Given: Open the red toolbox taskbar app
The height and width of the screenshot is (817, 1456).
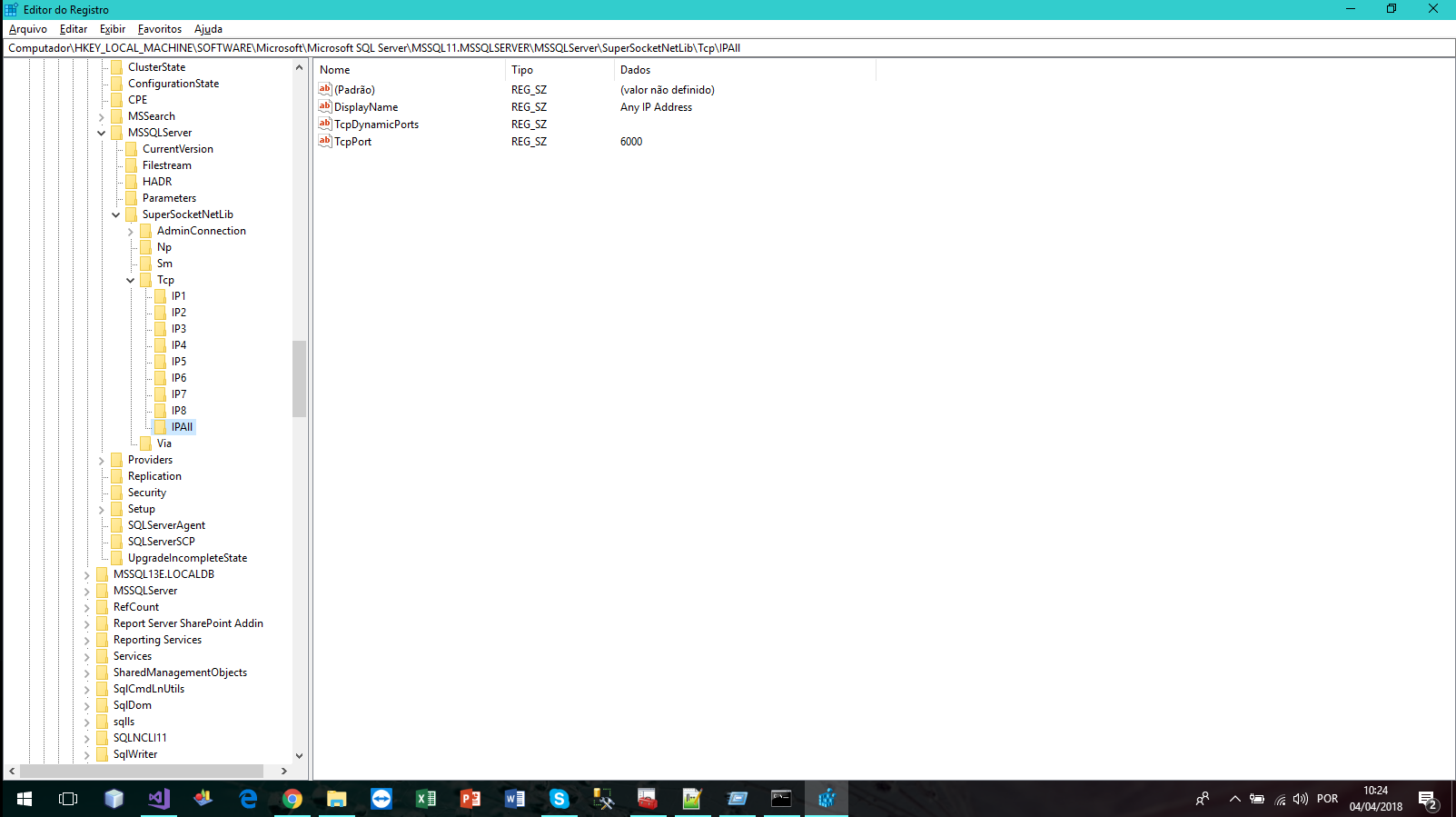Looking at the screenshot, I should coord(648,799).
